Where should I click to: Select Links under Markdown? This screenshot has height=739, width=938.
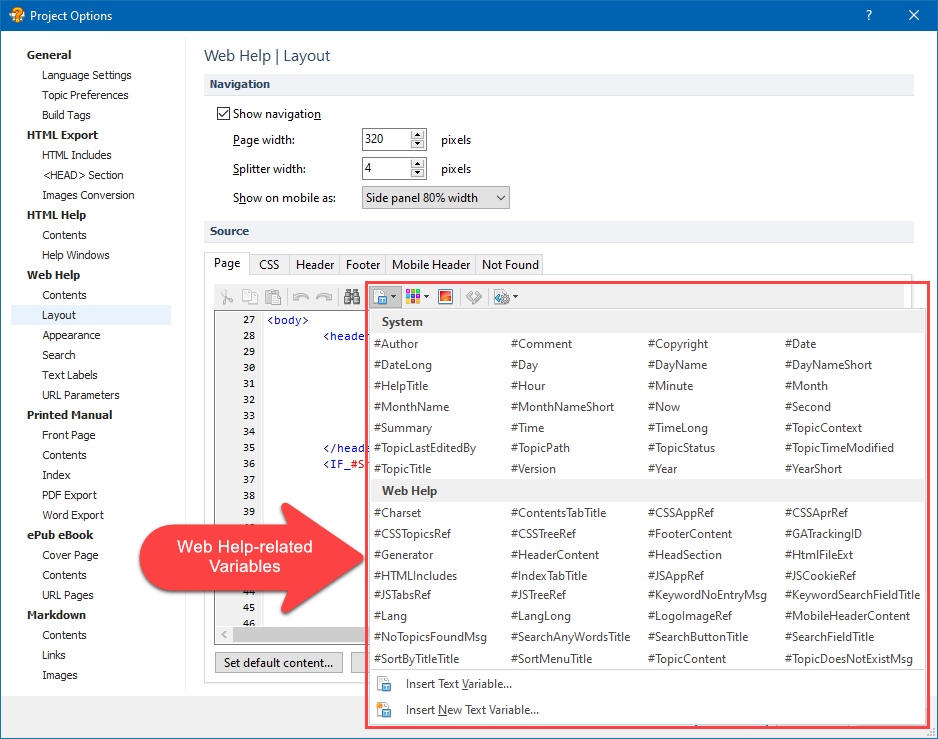point(54,655)
